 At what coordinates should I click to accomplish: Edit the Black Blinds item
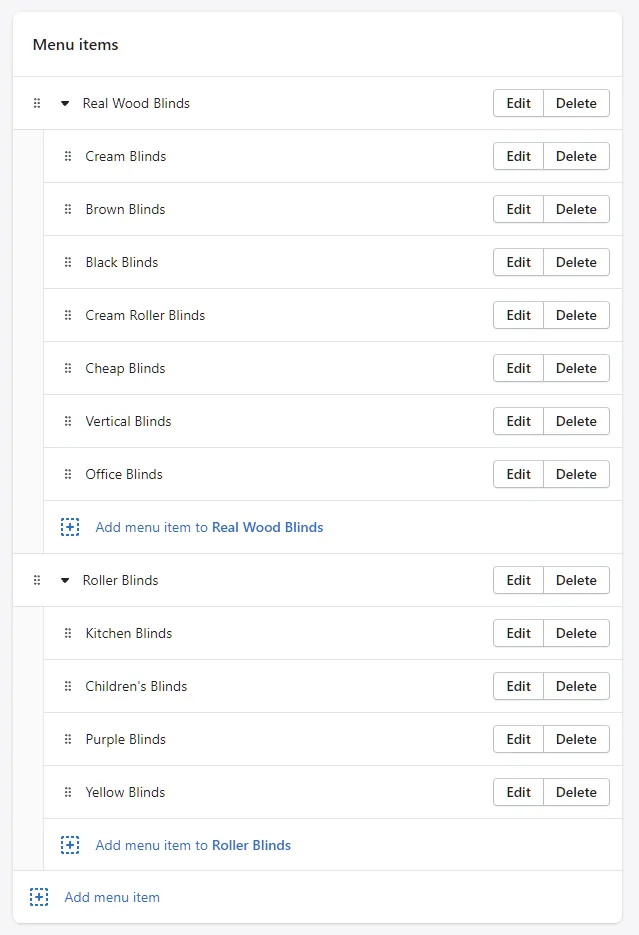click(x=517, y=262)
